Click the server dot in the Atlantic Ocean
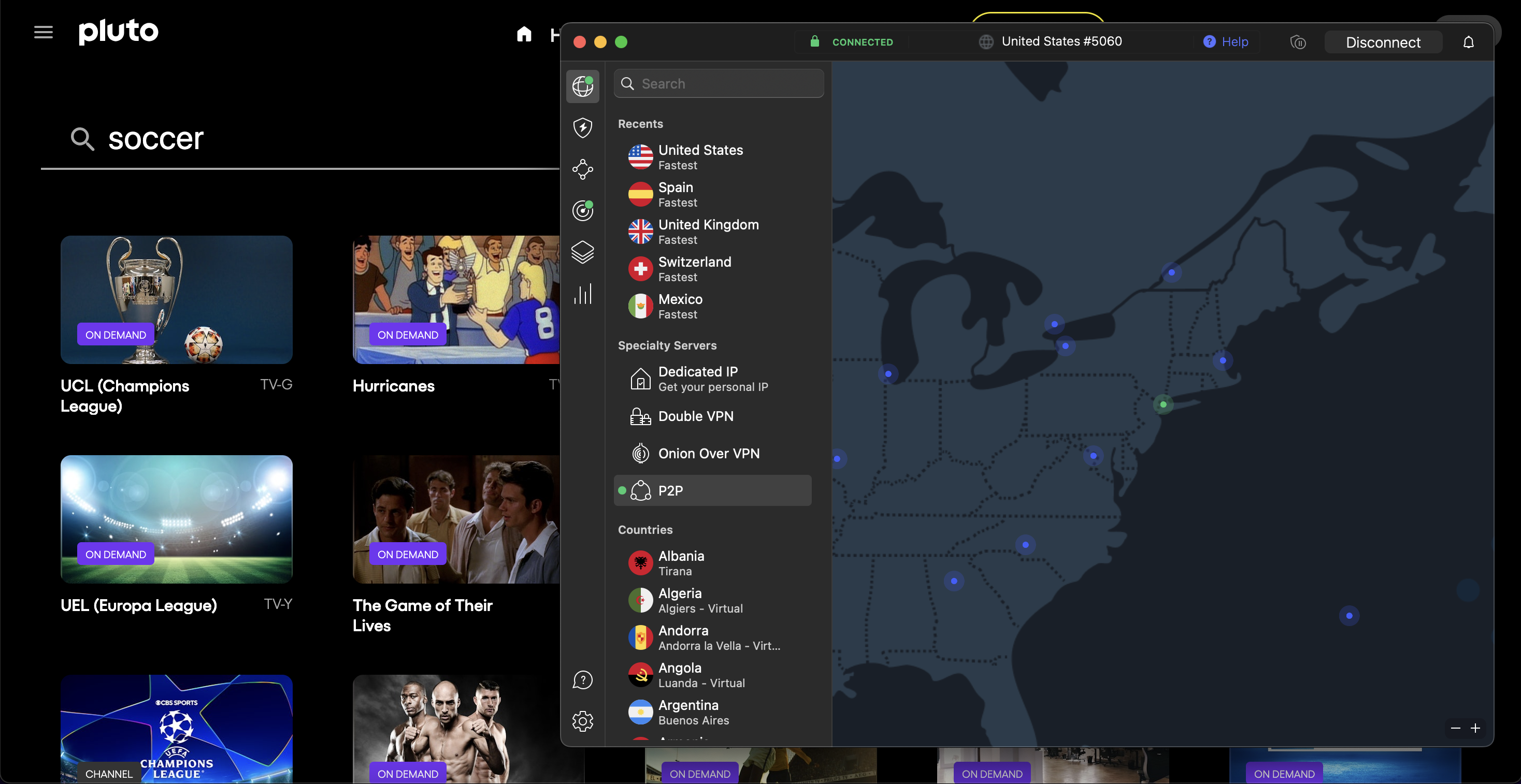The height and width of the screenshot is (784, 1521). [x=1348, y=616]
